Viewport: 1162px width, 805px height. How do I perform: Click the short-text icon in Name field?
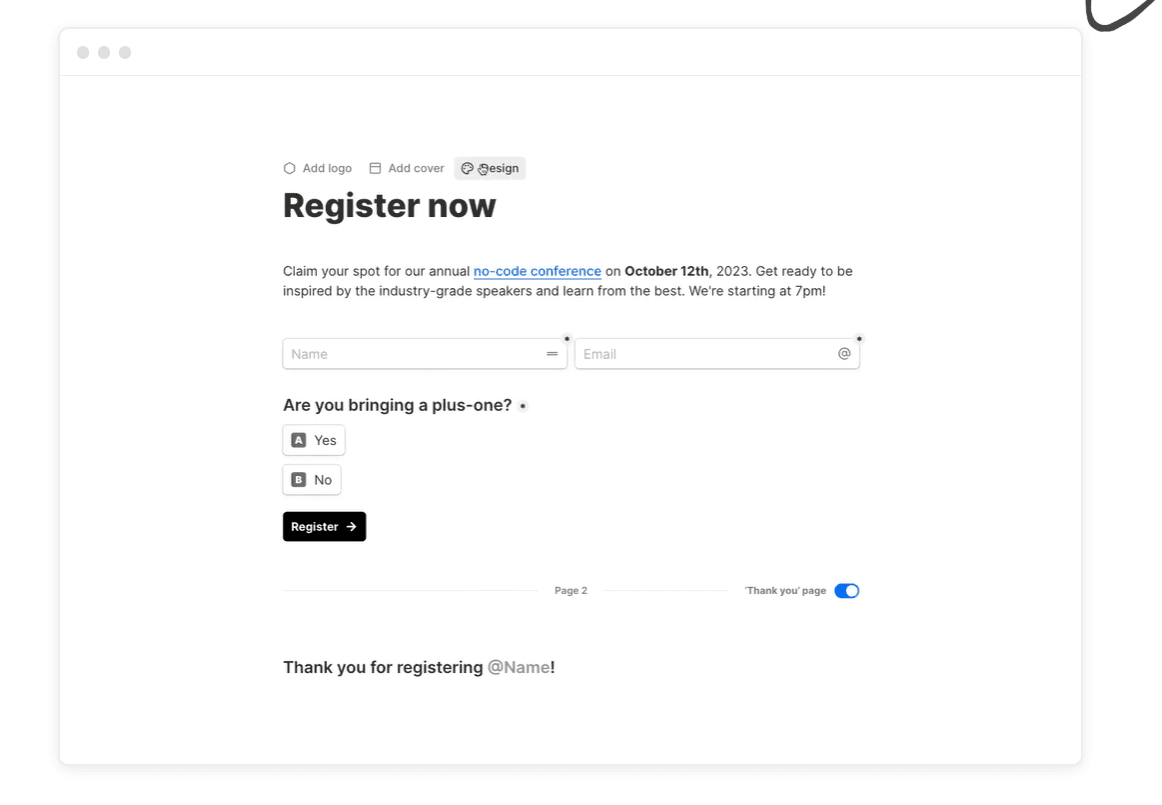pos(552,354)
